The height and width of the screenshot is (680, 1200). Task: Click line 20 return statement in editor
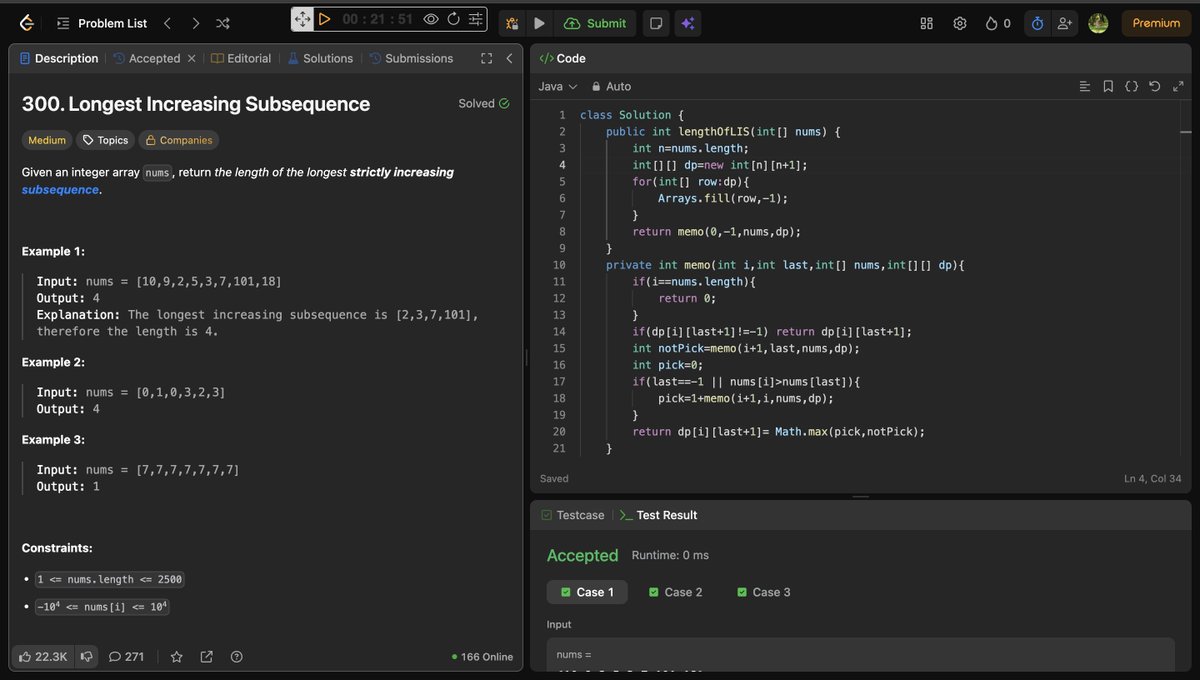778,432
